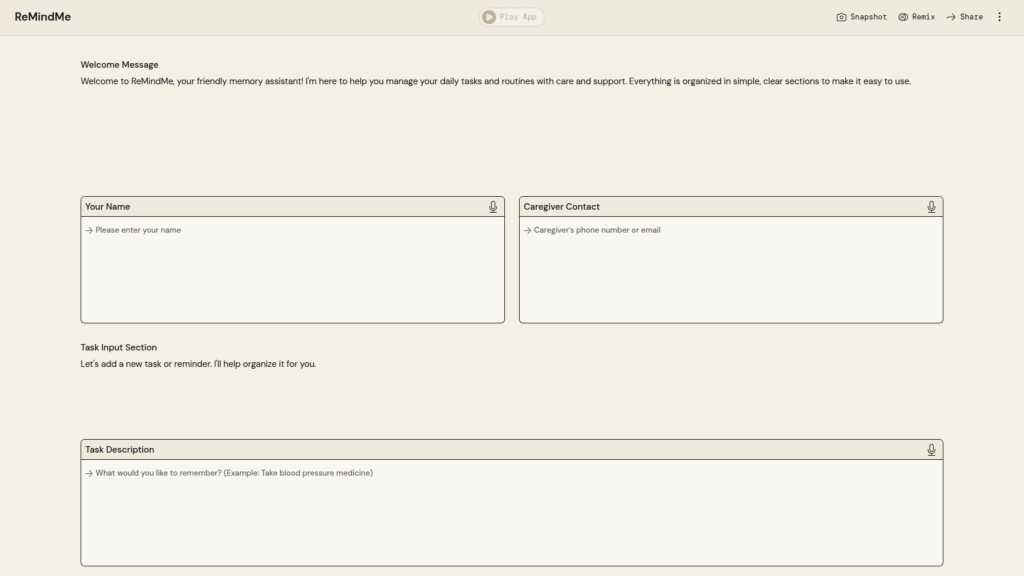
Task: Click the 'Task Description' header label
Action: pos(120,450)
